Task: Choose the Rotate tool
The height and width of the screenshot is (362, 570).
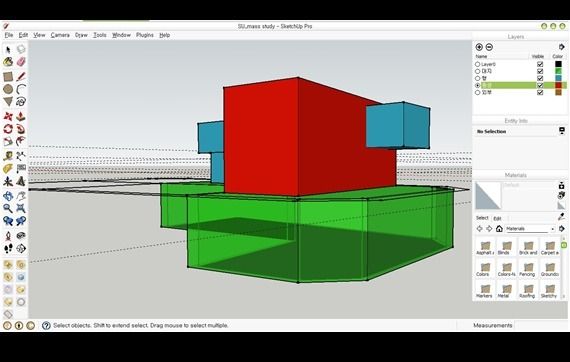Action: (8, 129)
